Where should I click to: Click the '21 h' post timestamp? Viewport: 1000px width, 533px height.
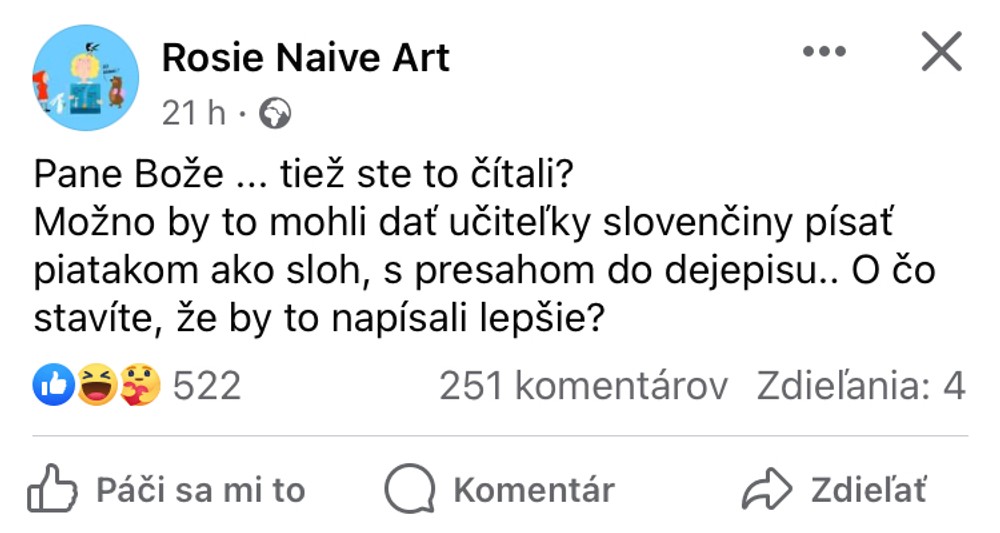pos(194,115)
